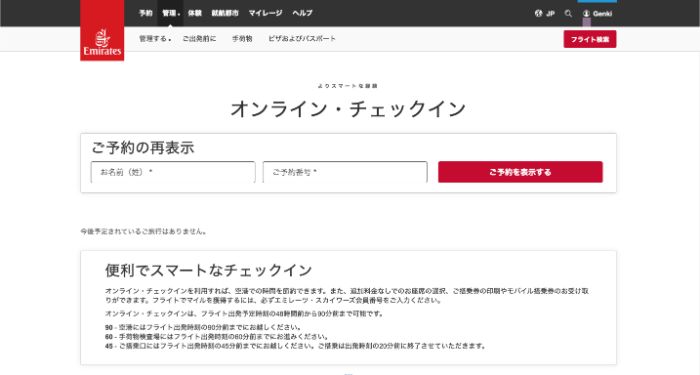This screenshot has height=375, width=700.
Task: Open the 予約 menu
Action: [146, 13]
